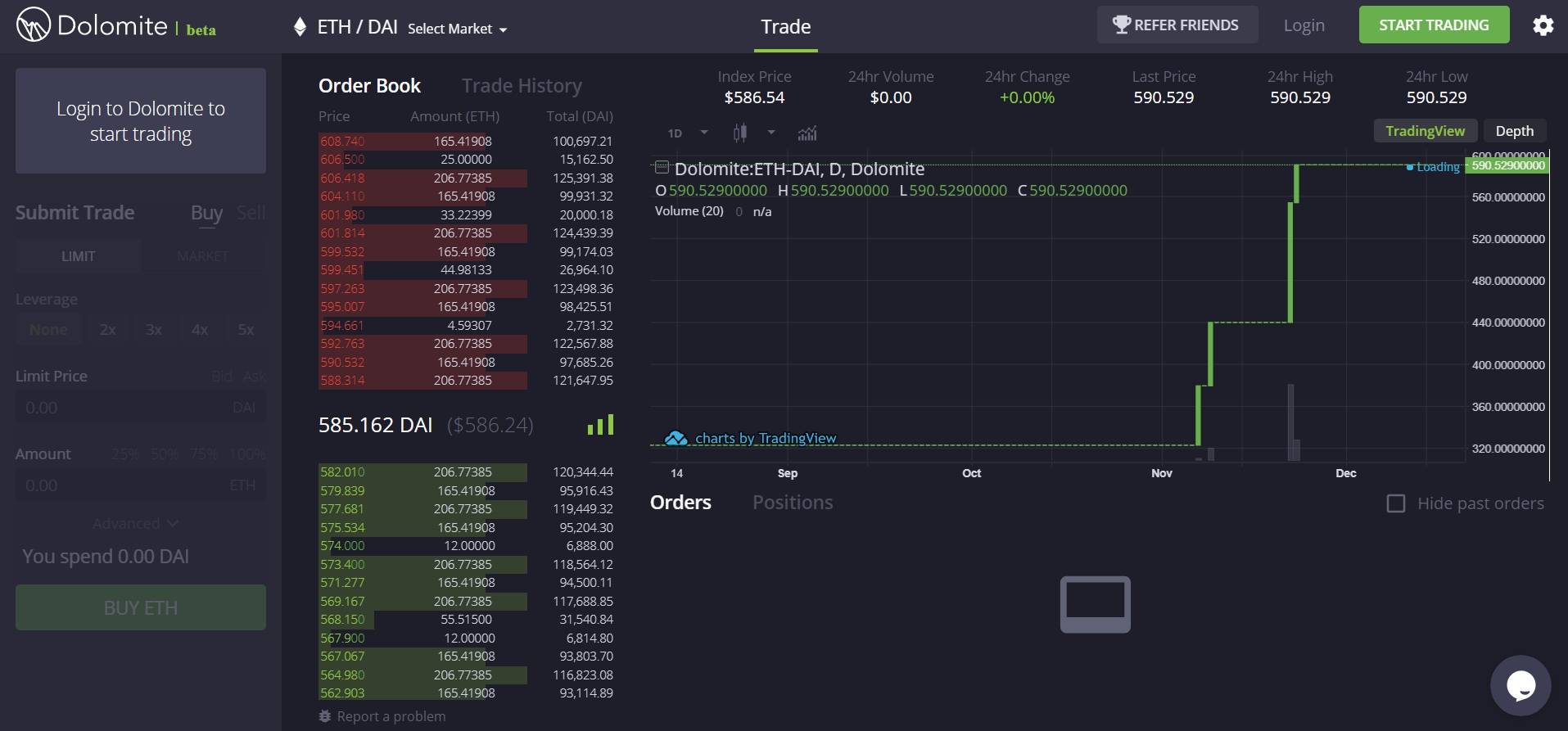Choose MARKET order type
This screenshot has height=731, width=1568.
[202, 256]
